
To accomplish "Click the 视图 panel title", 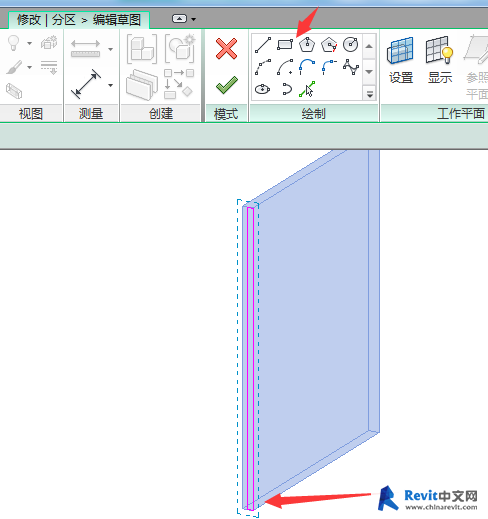I will 31,114.
